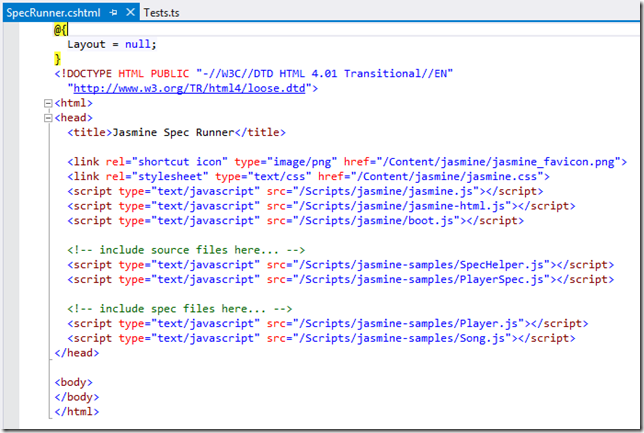The width and height of the screenshot is (644, 433).
Task: Click the 'text/css' type attribute value
Action: (279, 177)
